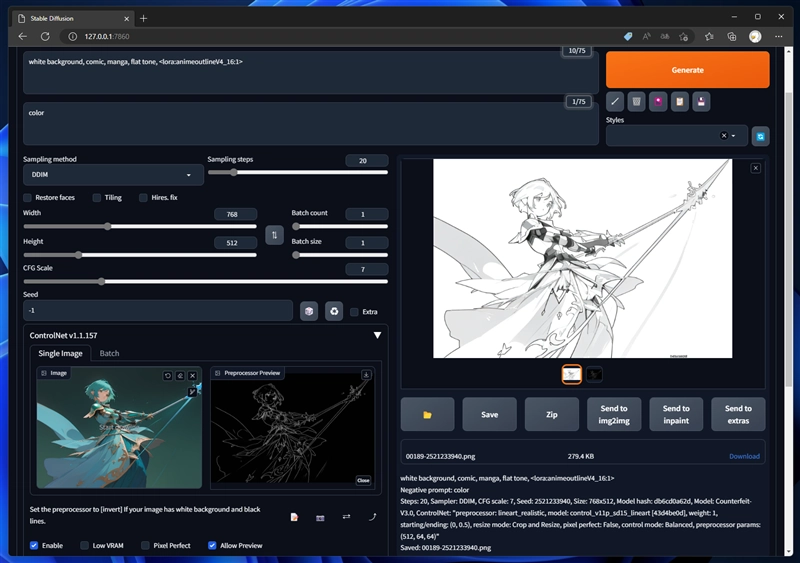Open the Sampling method dropdown
Image resolution: width=800 pixels, height=563 pixels.
point(113,175)
